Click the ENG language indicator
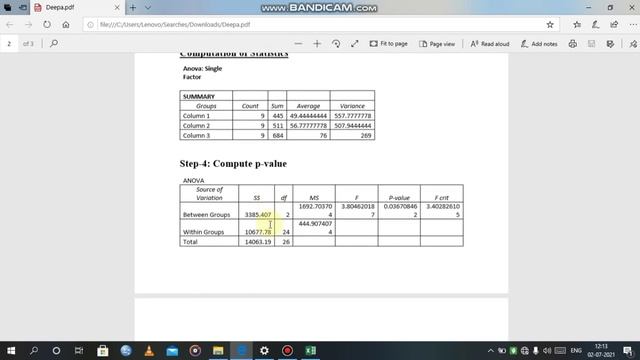Screen dimensions: 640x360 click(576, 351)
